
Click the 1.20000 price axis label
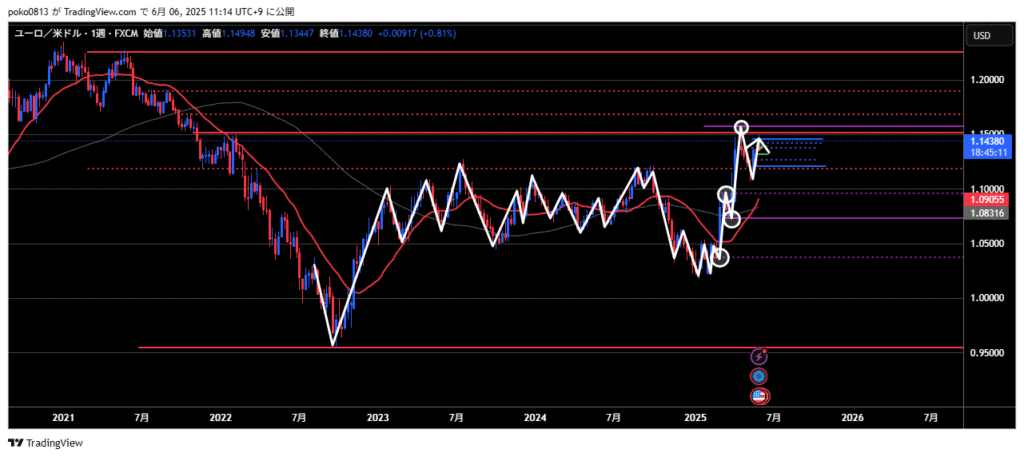[988, 79]
